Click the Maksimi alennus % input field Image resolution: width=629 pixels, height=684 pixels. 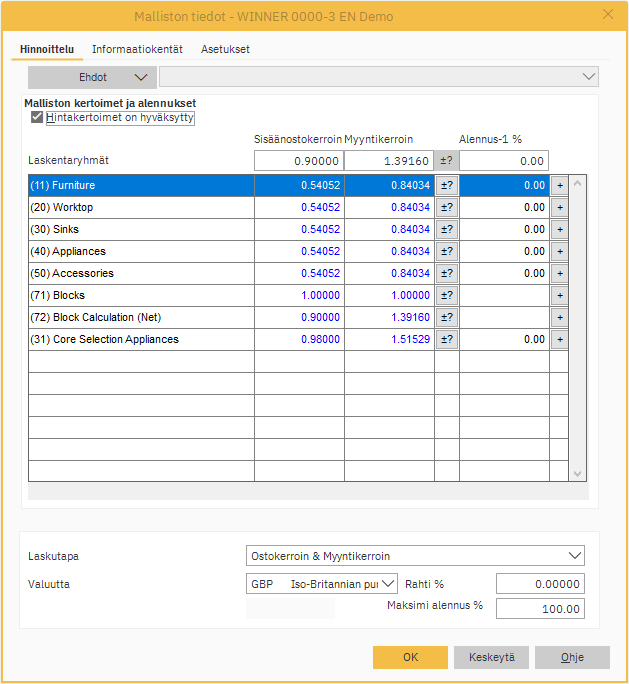540,609
